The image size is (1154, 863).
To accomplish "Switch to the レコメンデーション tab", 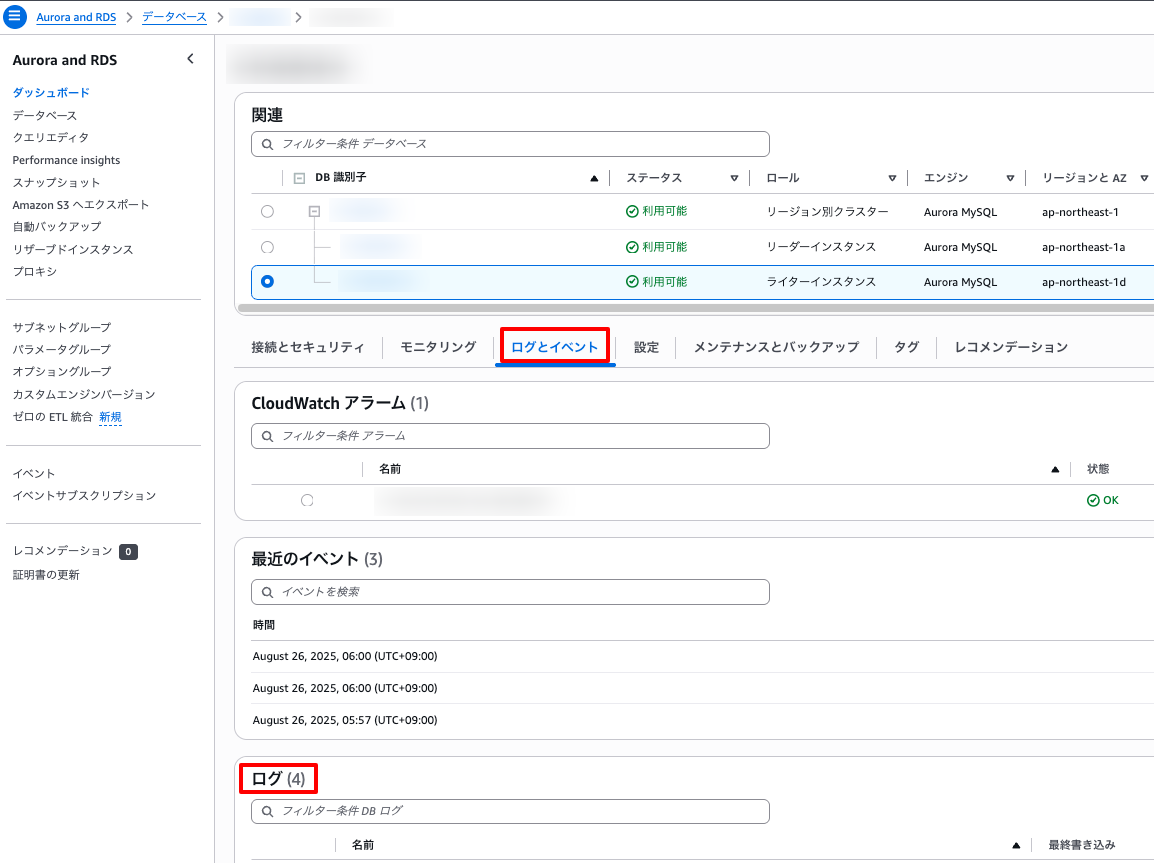I will click(1010, 347).
